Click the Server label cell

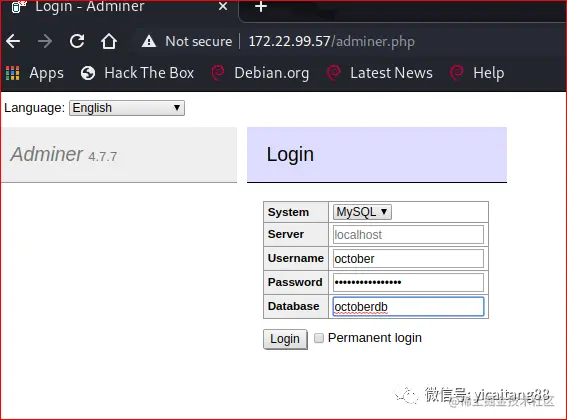pyautogui.click(x=296, y=234)
